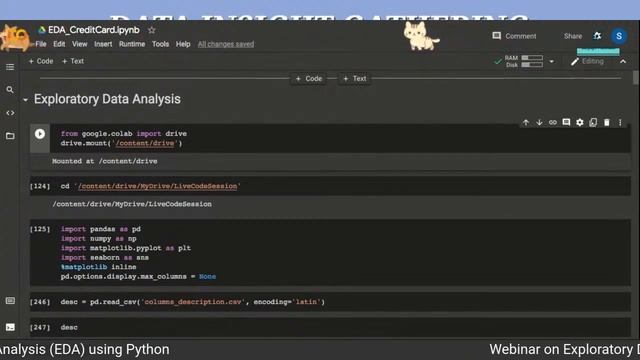
Task: Open the Runtime menu
Action: coord(132,44)
